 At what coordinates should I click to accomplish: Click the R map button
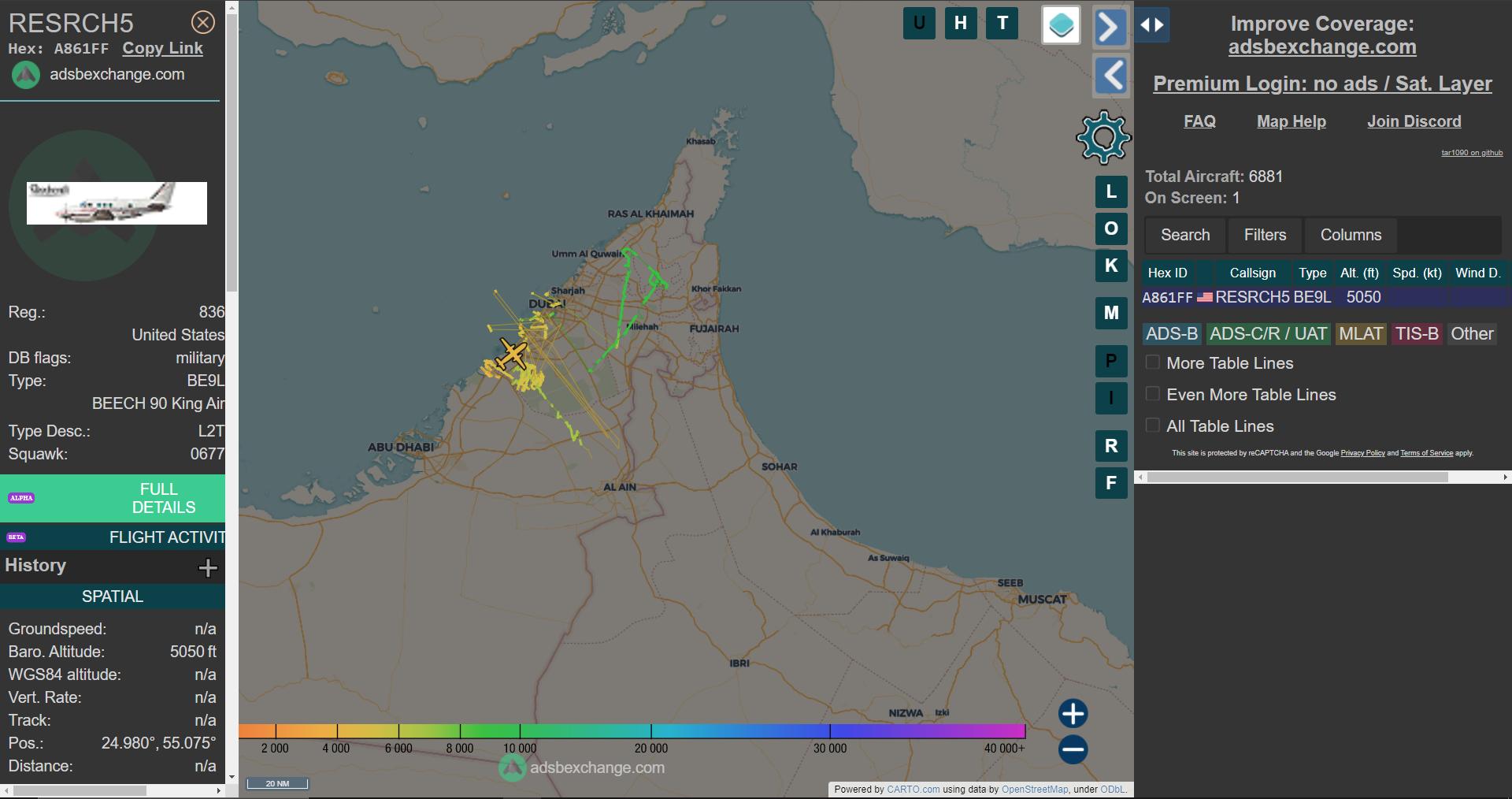point(1111,446)
